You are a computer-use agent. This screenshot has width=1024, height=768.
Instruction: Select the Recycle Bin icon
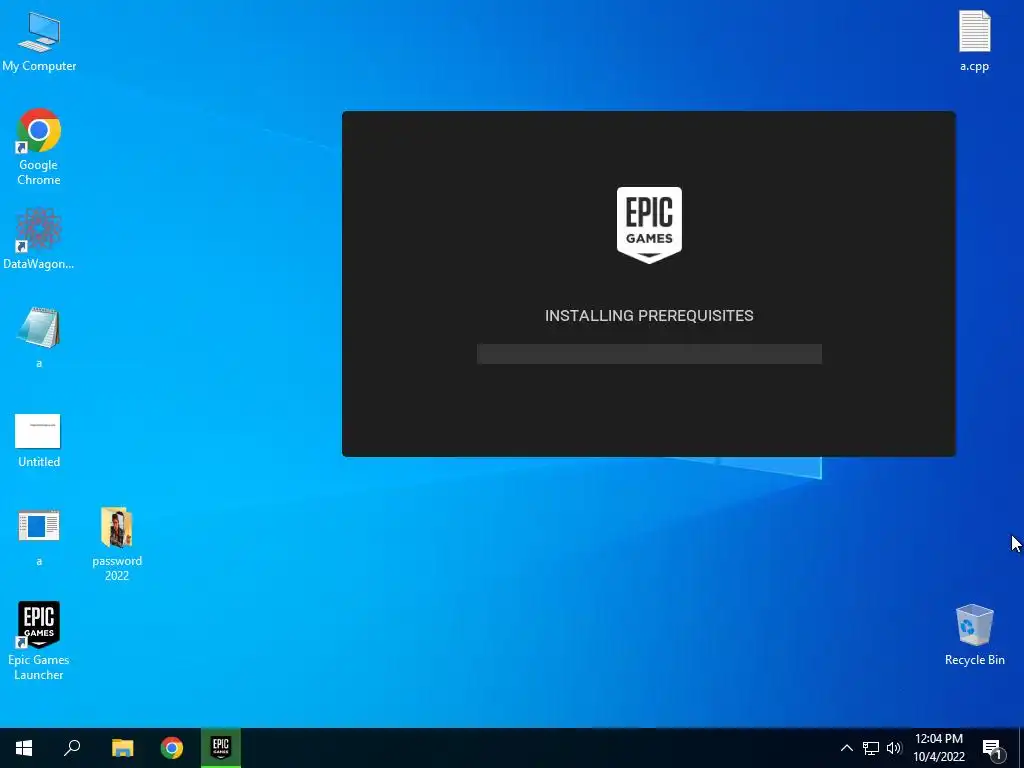[974, 635]
